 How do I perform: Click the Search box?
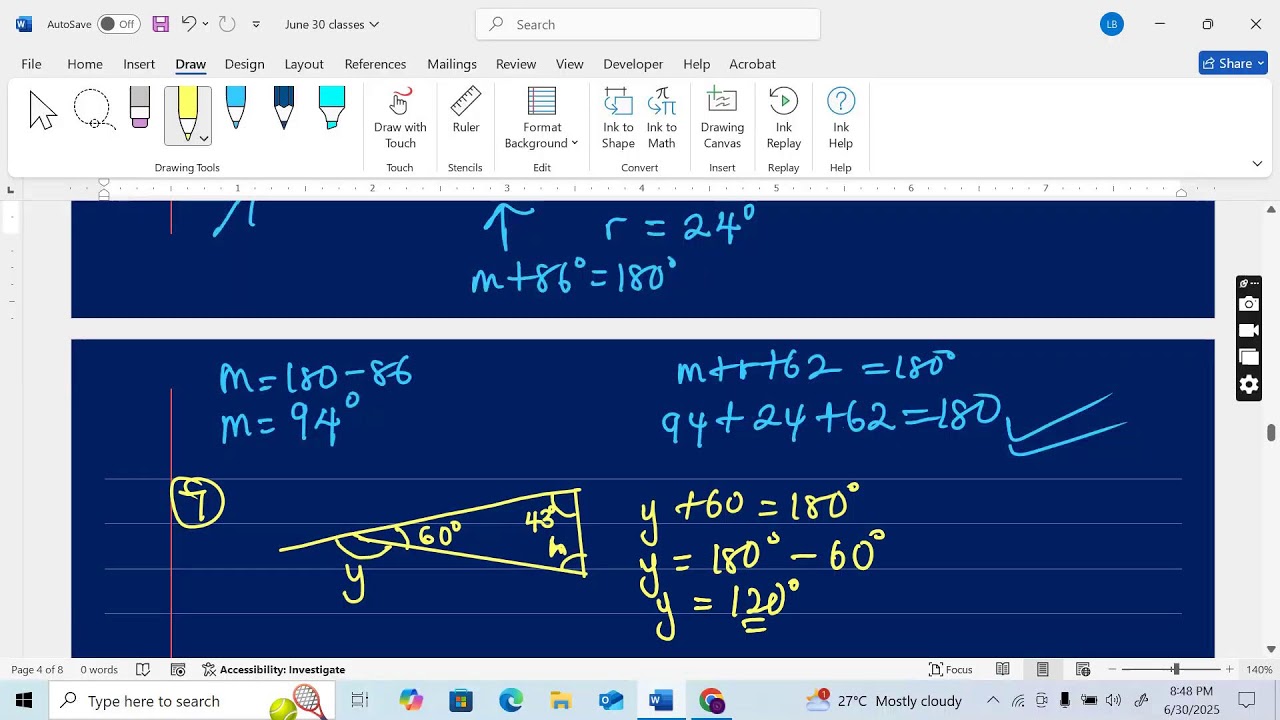648,24
